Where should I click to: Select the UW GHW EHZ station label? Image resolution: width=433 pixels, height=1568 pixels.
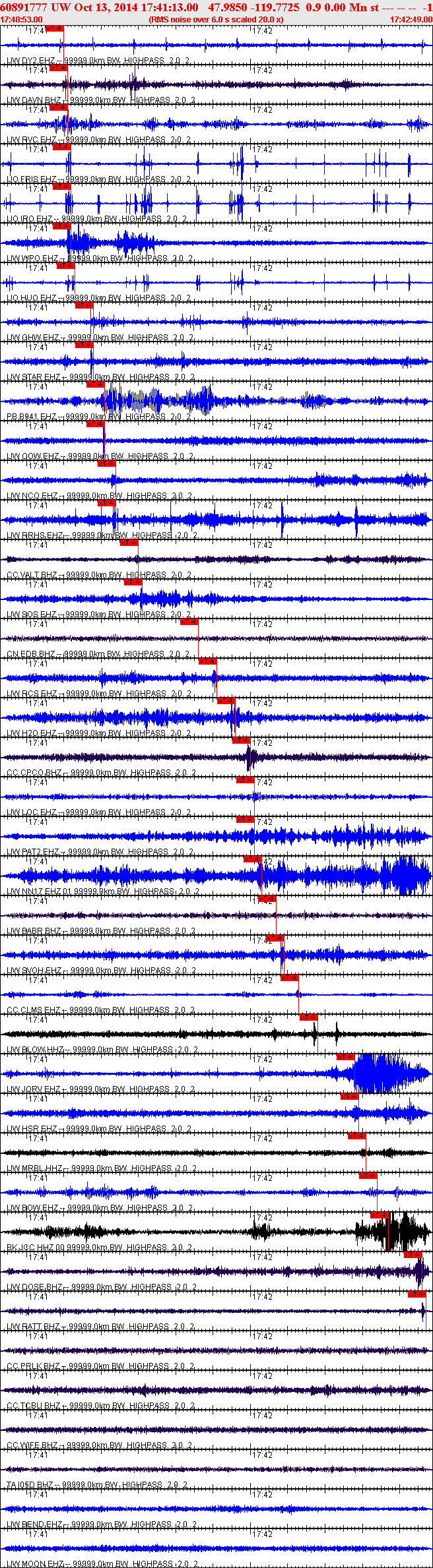pos(33,338)
